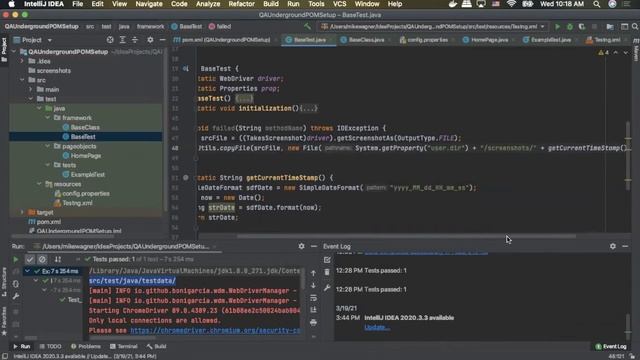Click the editor vertical scrollbar
The image size is (640, 360).
628,156
